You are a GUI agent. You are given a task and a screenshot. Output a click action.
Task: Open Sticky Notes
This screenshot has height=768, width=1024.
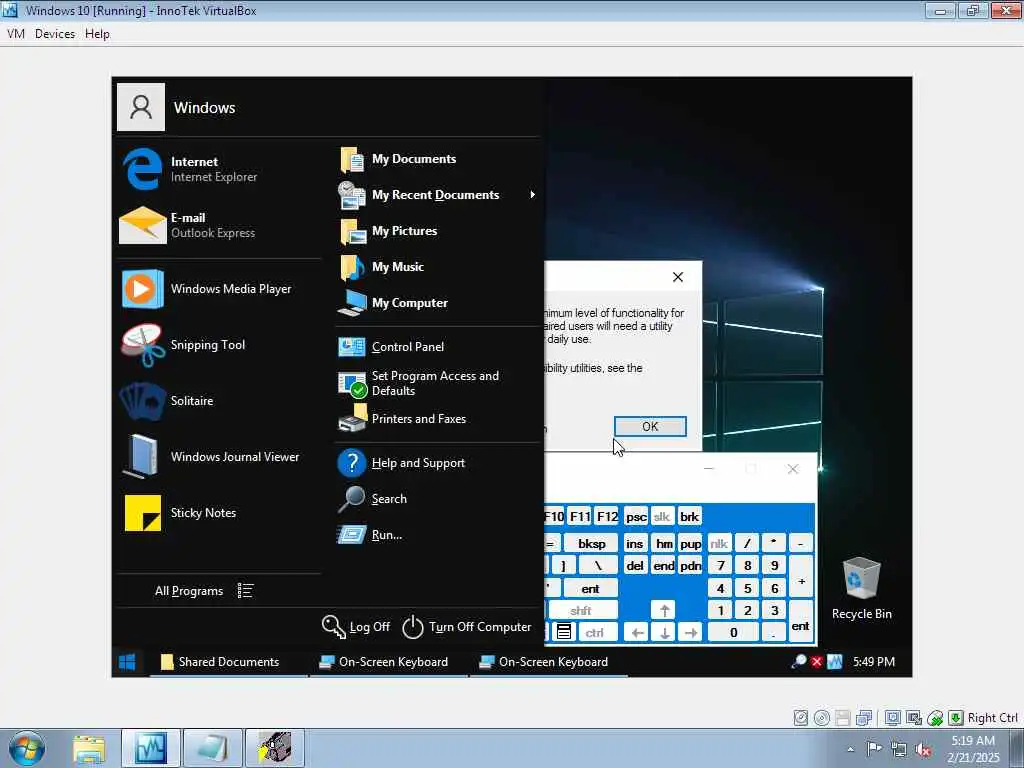pyautogui.click(x=219, y=513)
